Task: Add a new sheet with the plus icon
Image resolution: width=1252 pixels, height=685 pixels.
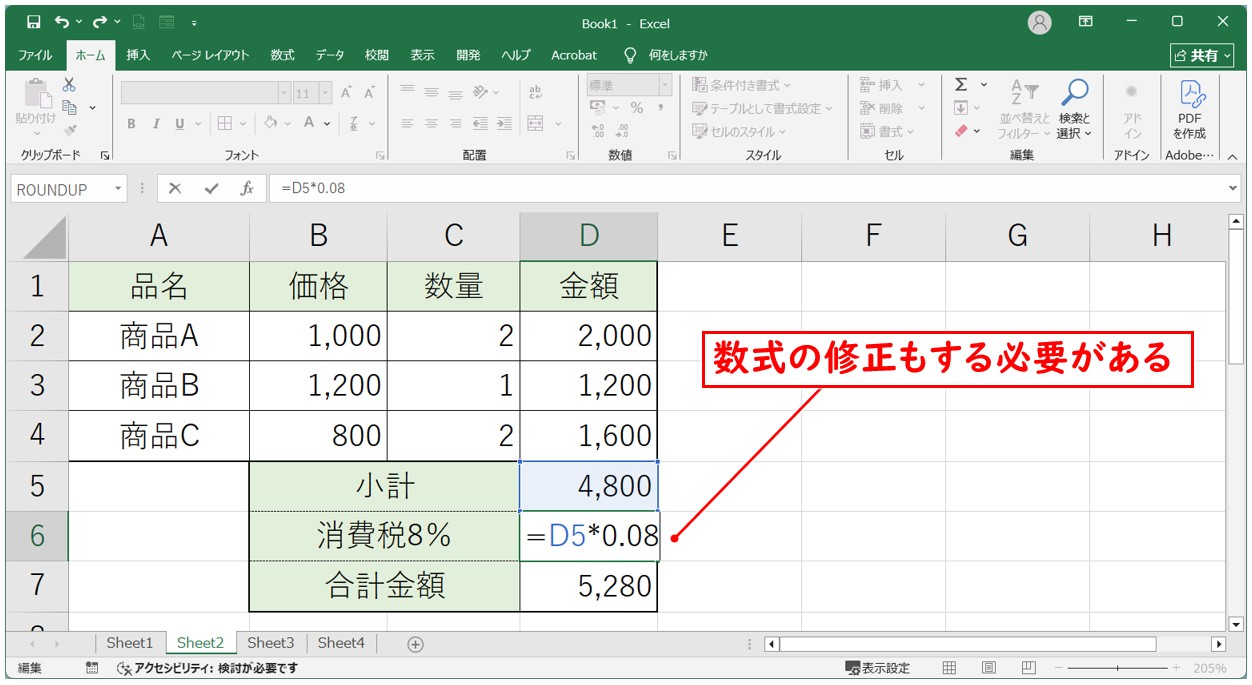Action: tap(416, 644)
